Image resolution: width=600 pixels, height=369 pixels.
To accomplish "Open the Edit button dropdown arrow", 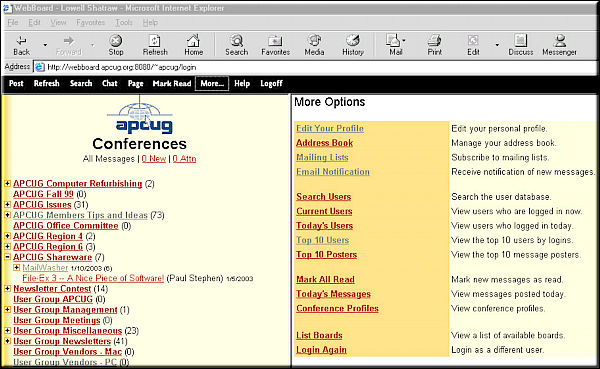I will 497,45.
